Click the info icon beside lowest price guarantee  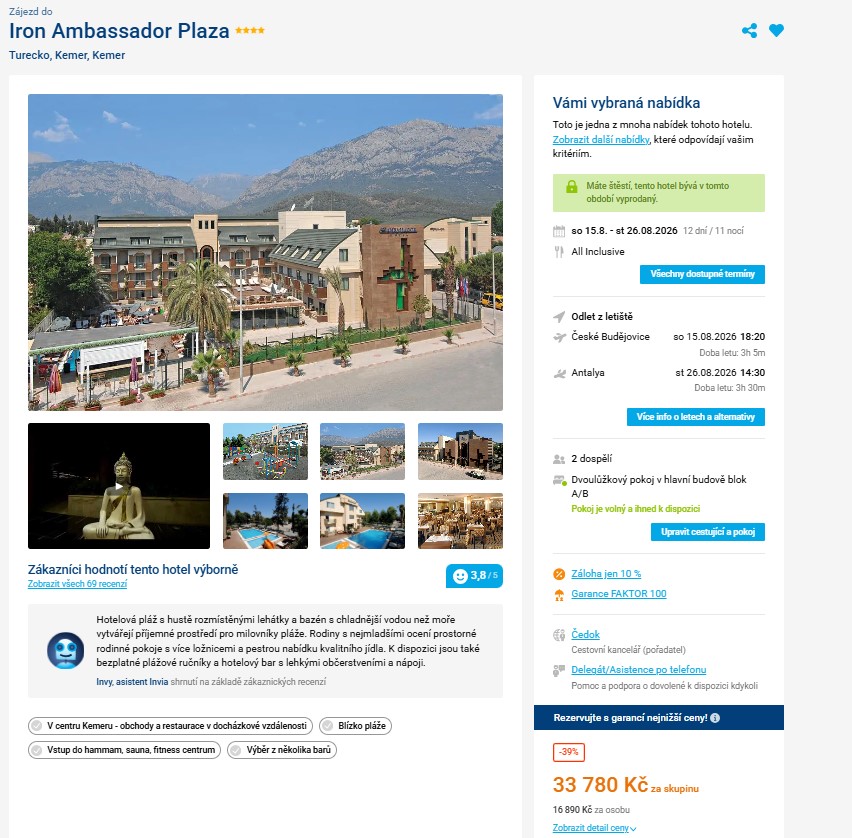pos(715,718)
